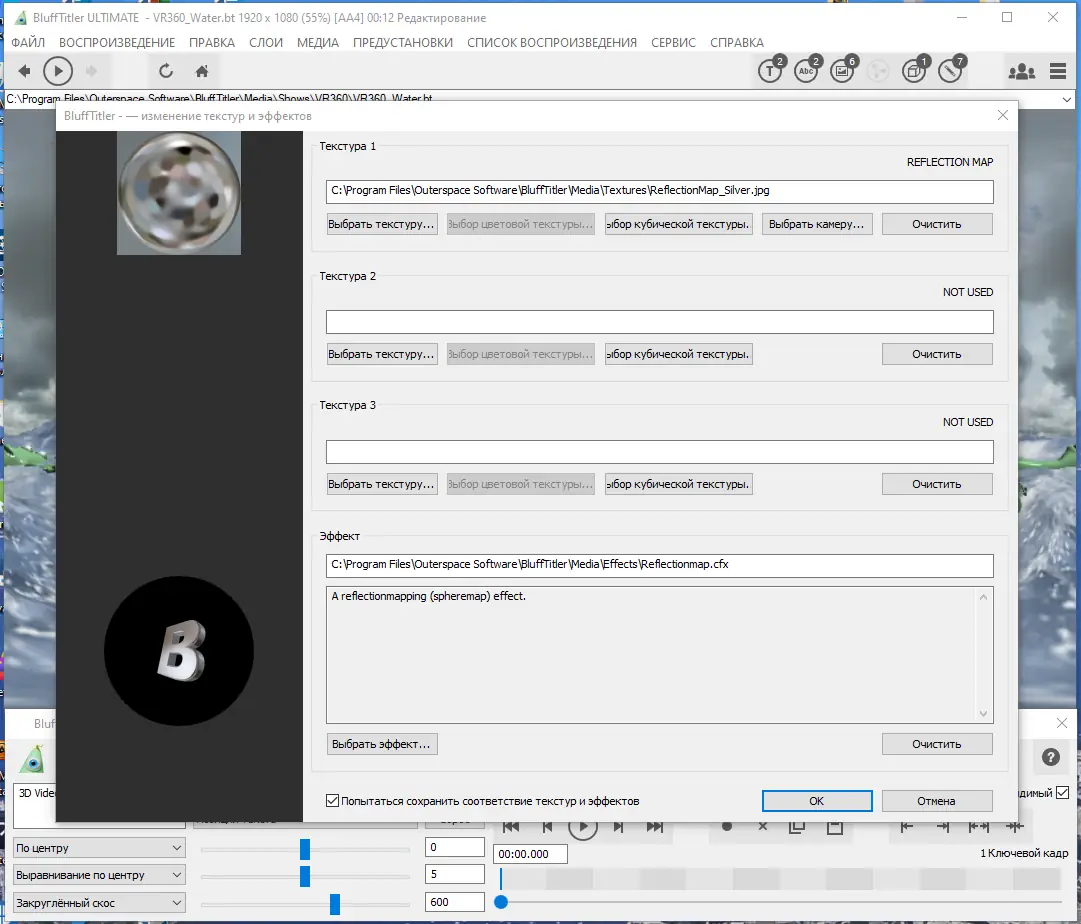Image resolution: width=1081 pixels, height=924 pixels.
Task: Open the СПИСОК ВОСПРОИЗВЕДЕНИЯ menu
Action: [552, 43]
